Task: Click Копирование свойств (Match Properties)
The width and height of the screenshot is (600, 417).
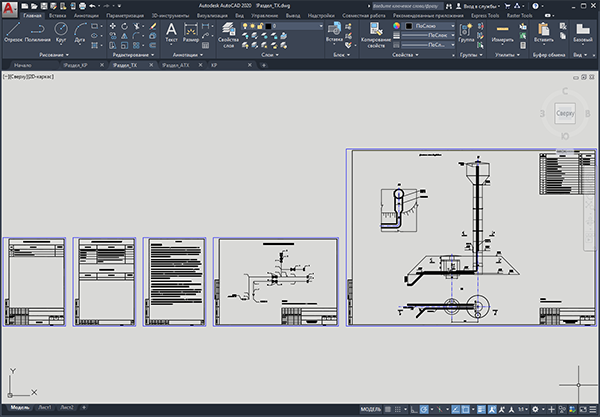Action: click(x=376, y=35)
